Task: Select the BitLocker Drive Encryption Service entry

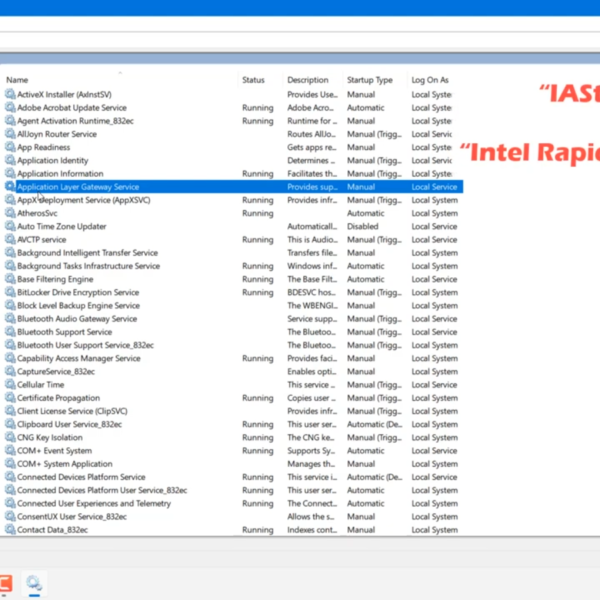Action: 78,292
